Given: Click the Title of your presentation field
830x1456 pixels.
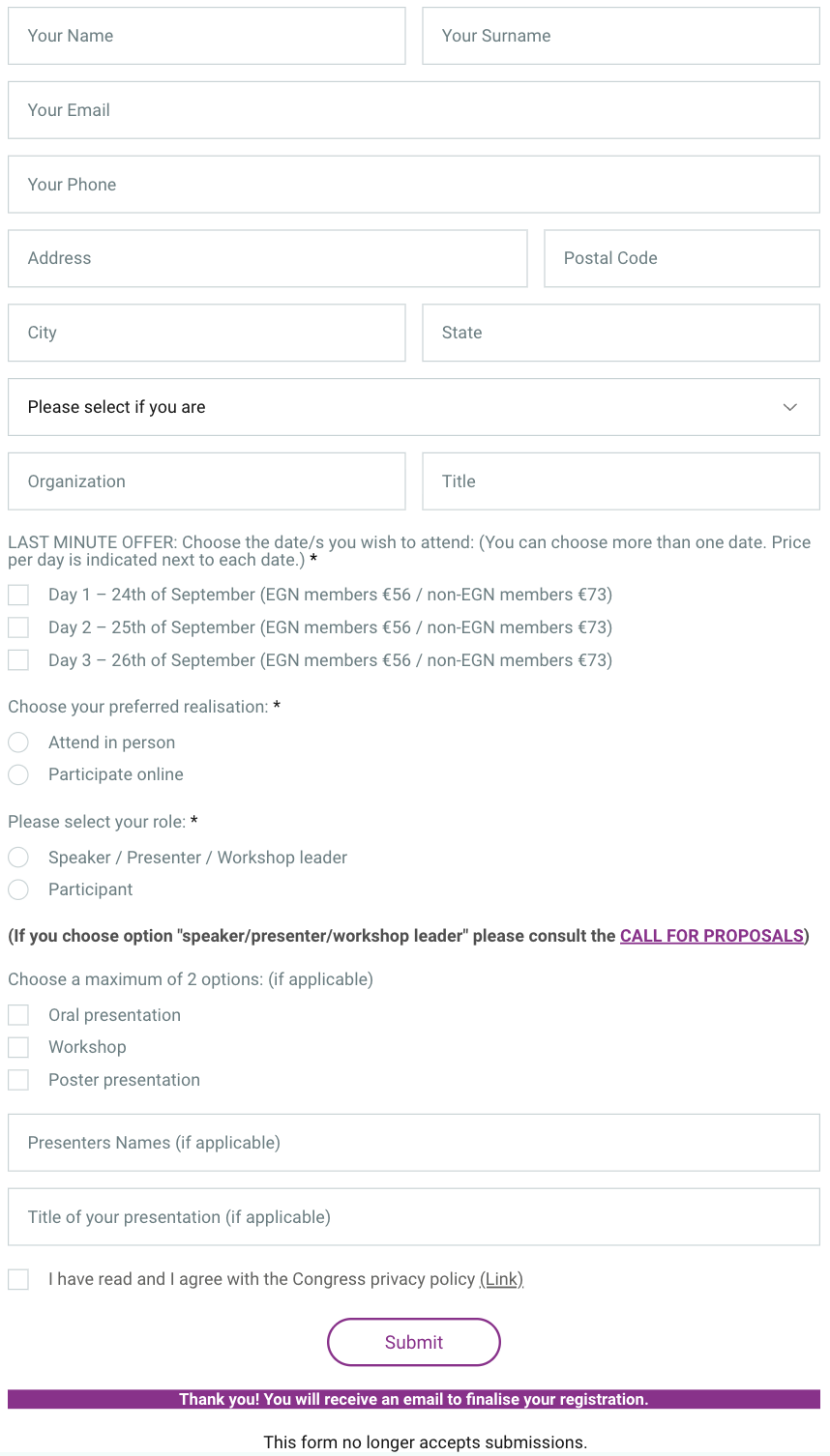Looking at the screenshot, I should pos(414,1217).
